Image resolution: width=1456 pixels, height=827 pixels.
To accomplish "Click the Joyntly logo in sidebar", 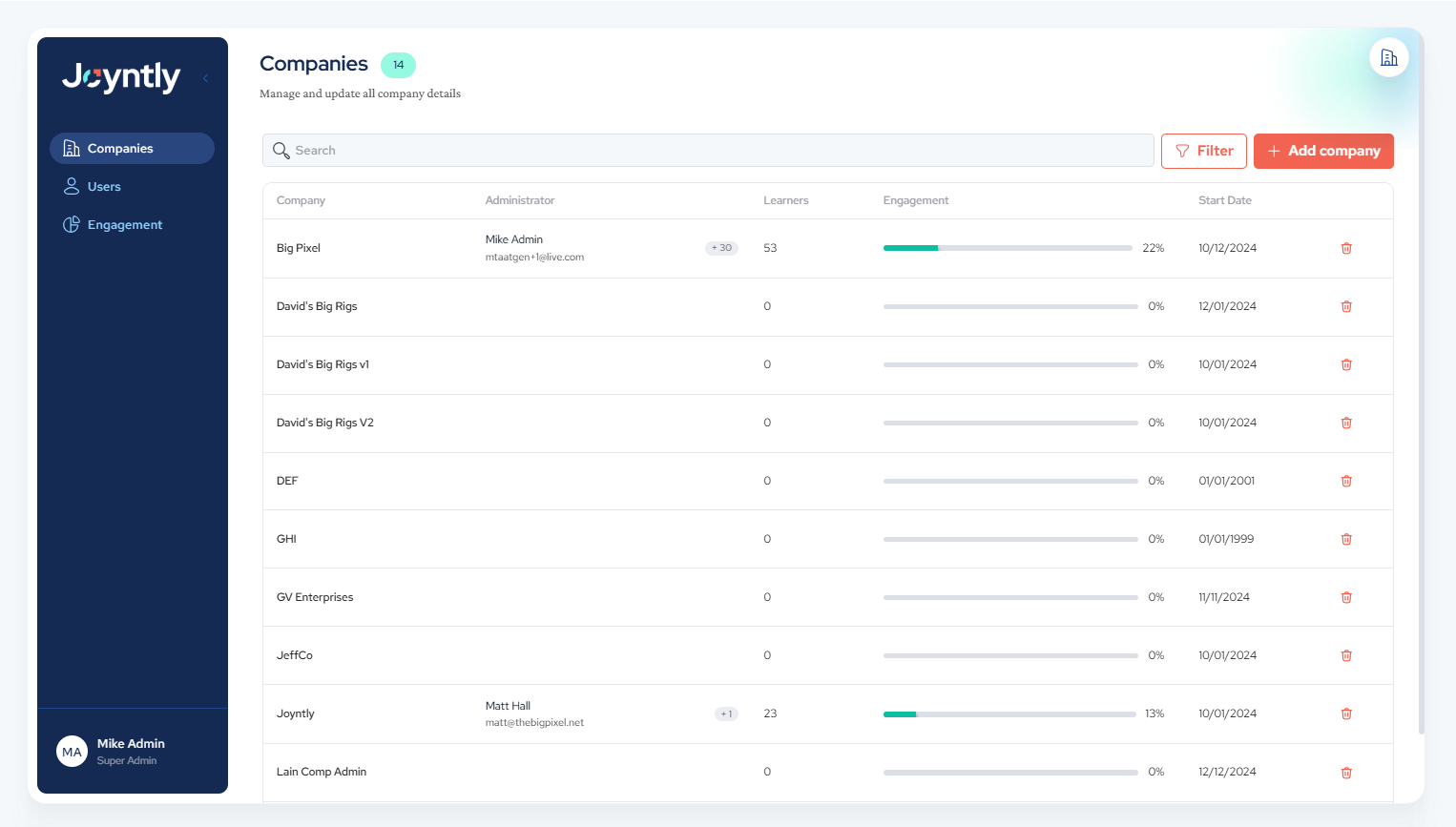I will 121,77.
